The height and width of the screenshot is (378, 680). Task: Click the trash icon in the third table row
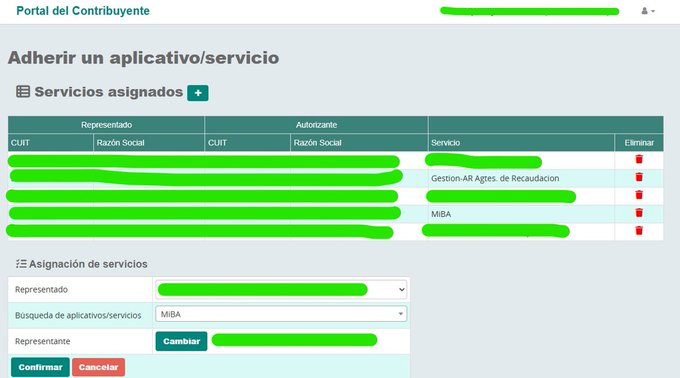pos(639,195)
